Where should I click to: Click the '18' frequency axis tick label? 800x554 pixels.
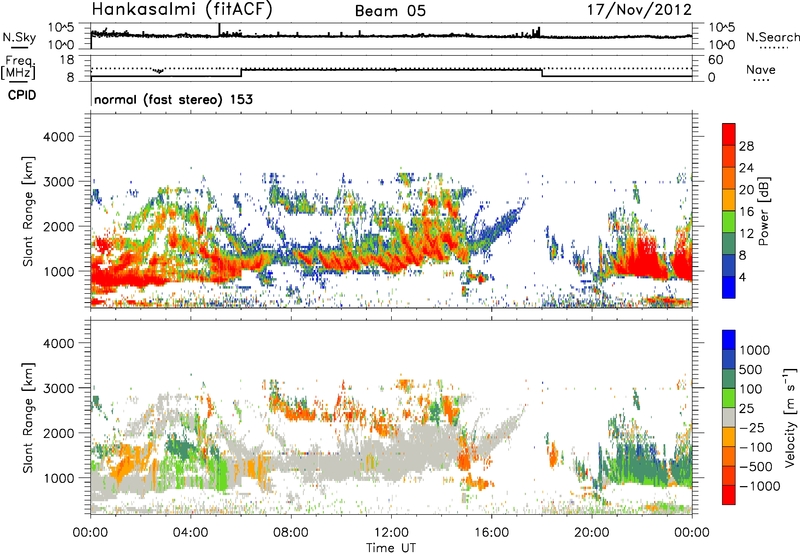coord(67,60)
